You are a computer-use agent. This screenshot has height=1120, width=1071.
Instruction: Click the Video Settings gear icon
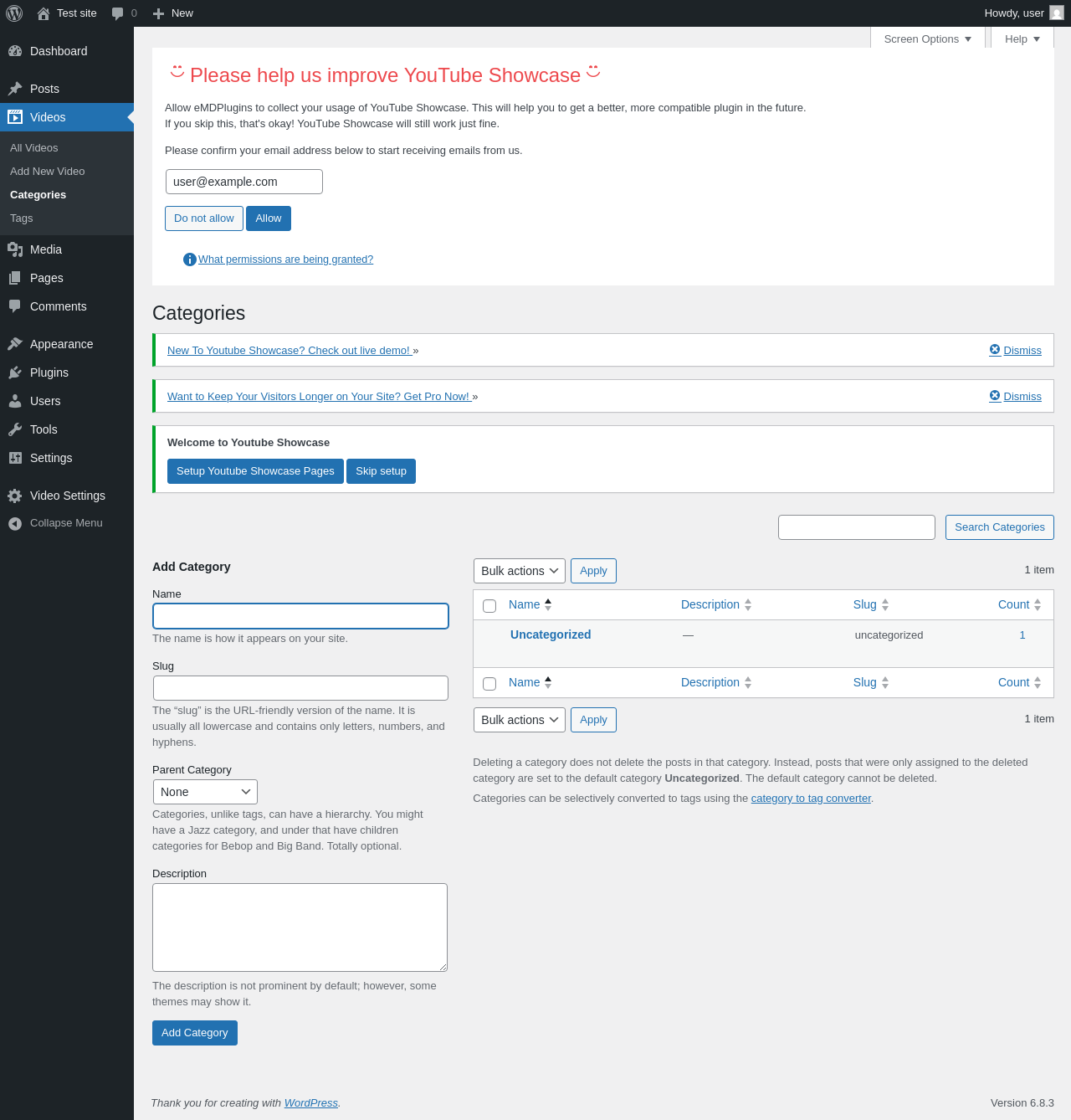15,496
